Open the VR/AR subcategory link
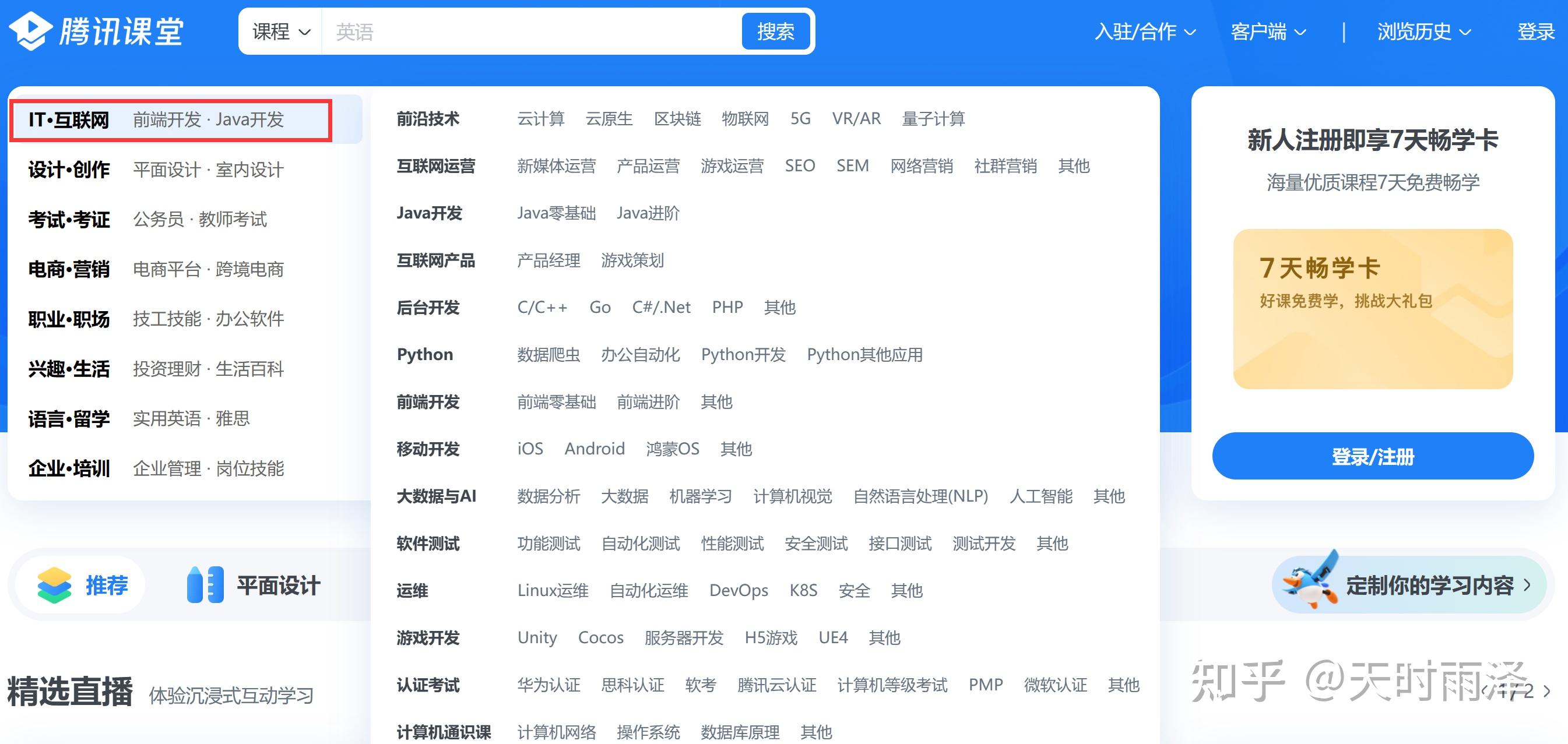The height and width of the screenshot is (744, 1568). point(856,119)
